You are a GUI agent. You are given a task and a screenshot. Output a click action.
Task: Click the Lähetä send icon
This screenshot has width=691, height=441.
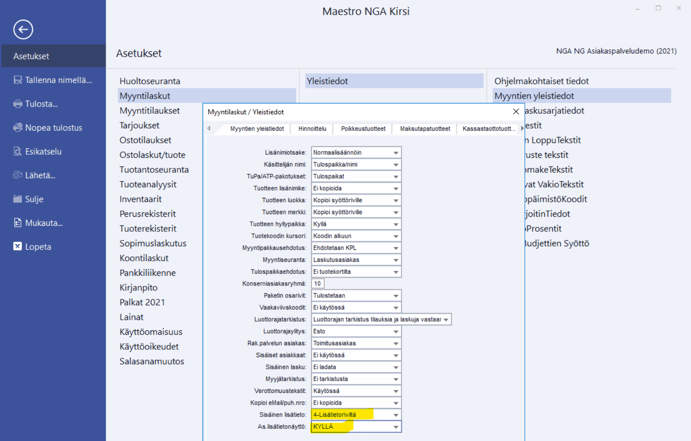18,175
